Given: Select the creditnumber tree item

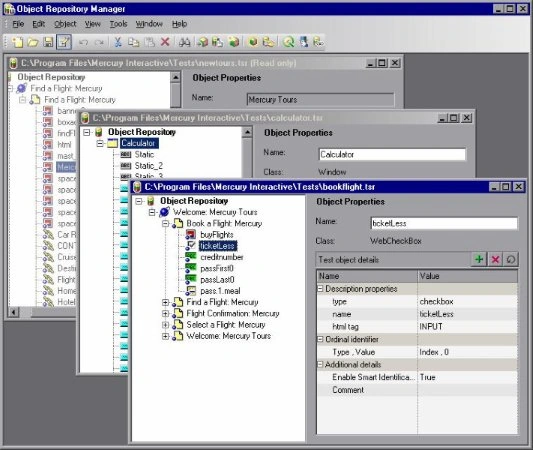Looking at the screenshot, I should pyautogui.click(x=222, y=257).
